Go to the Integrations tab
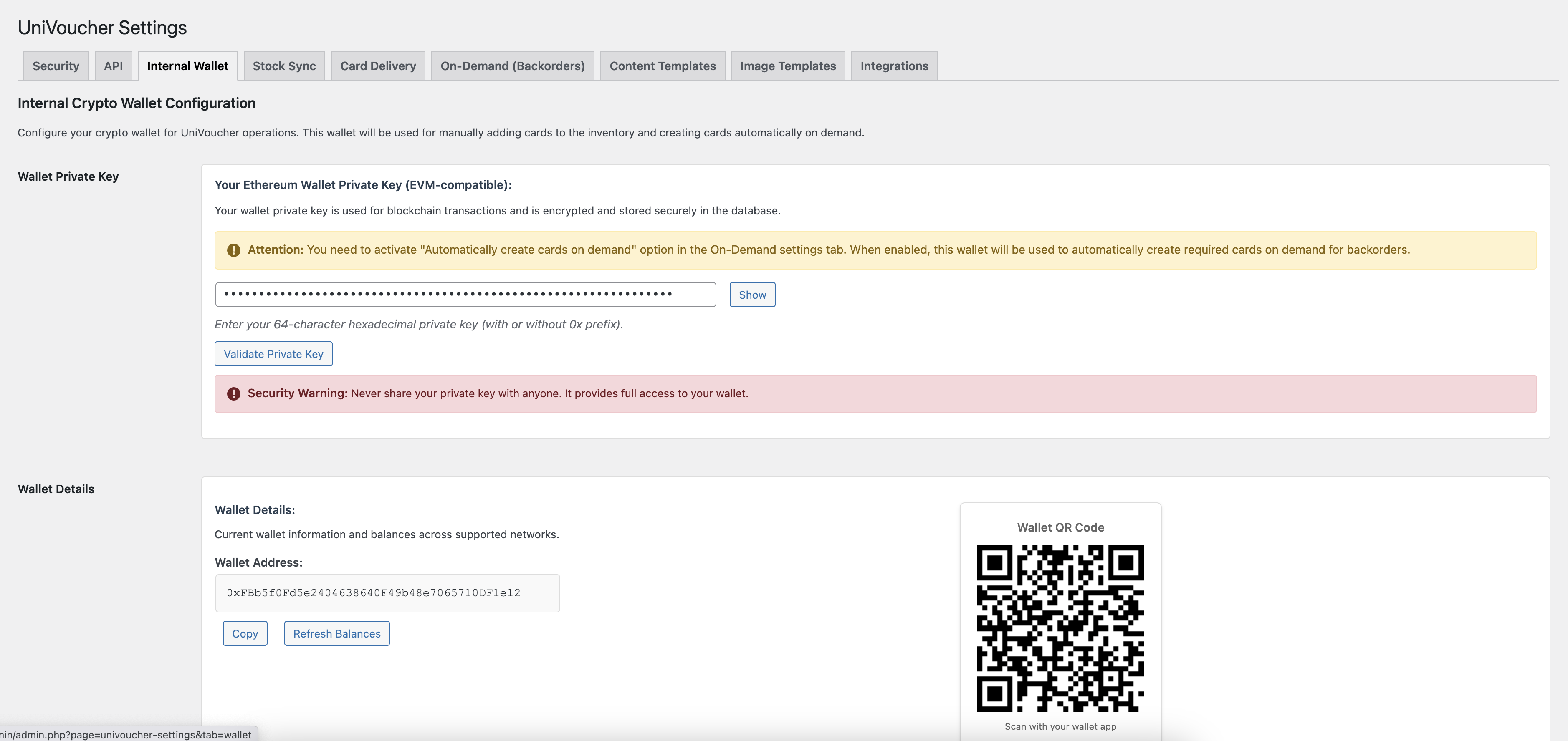 click(893, 66)
